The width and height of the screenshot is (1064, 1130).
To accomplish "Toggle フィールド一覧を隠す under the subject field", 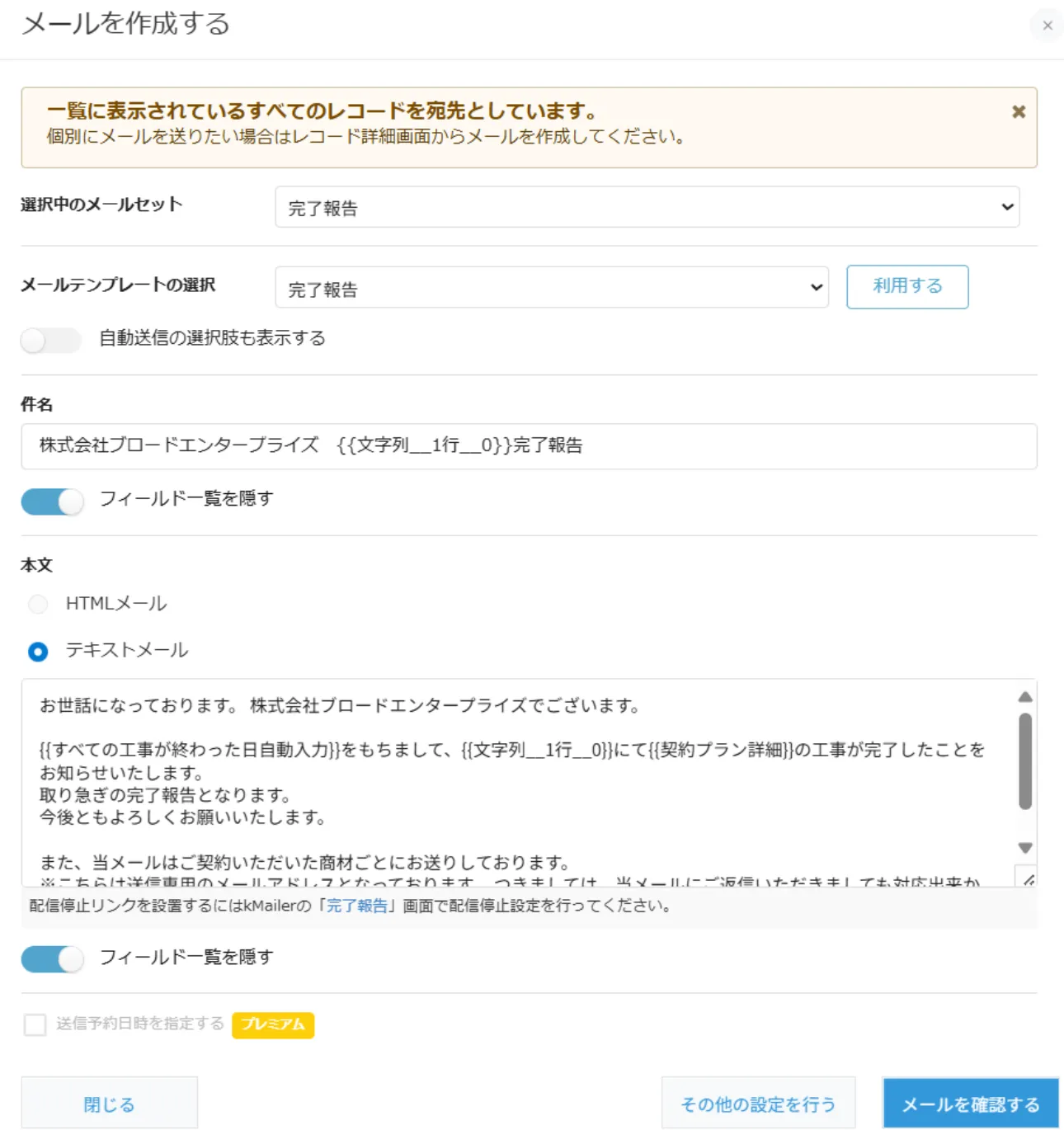I will [52, 501].
